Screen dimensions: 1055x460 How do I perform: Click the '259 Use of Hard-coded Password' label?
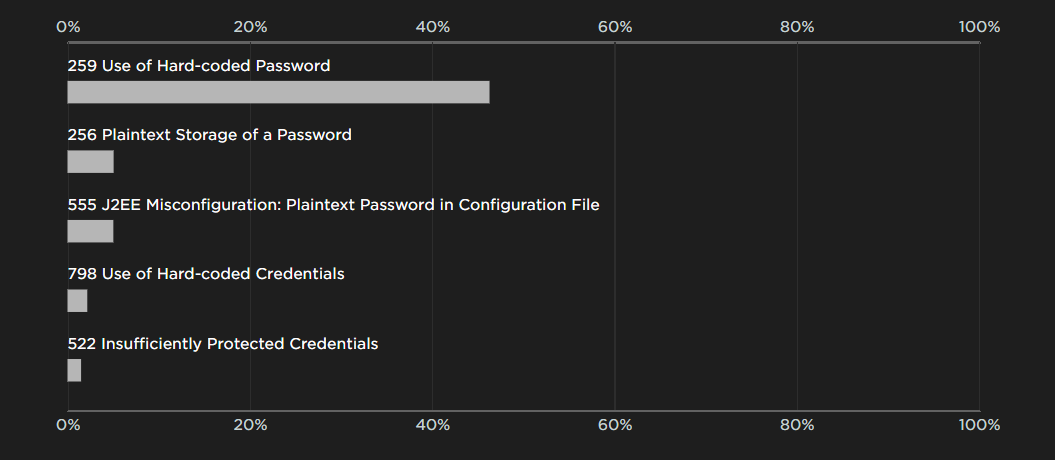coord(199,66)
